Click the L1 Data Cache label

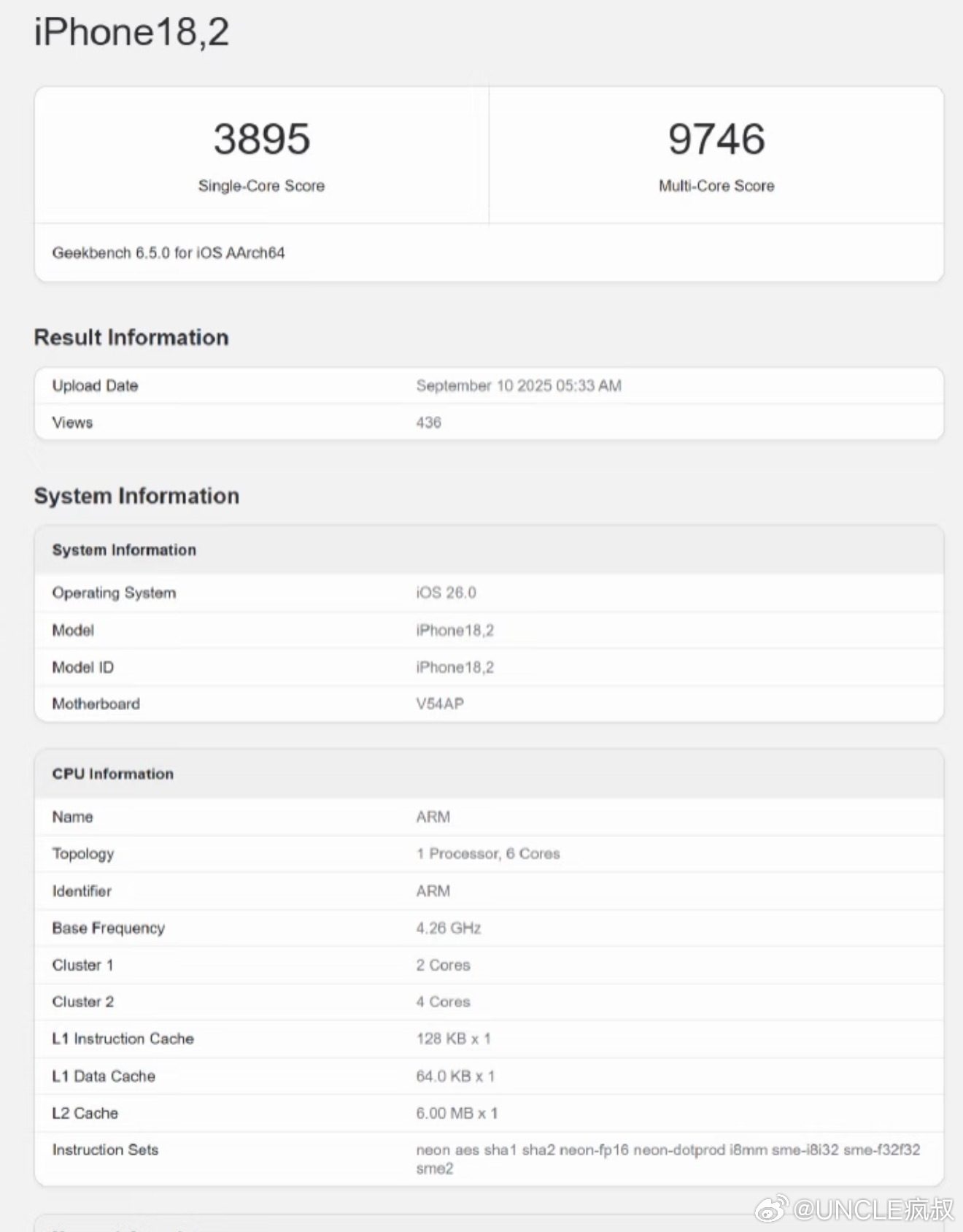click(104, 1076)
